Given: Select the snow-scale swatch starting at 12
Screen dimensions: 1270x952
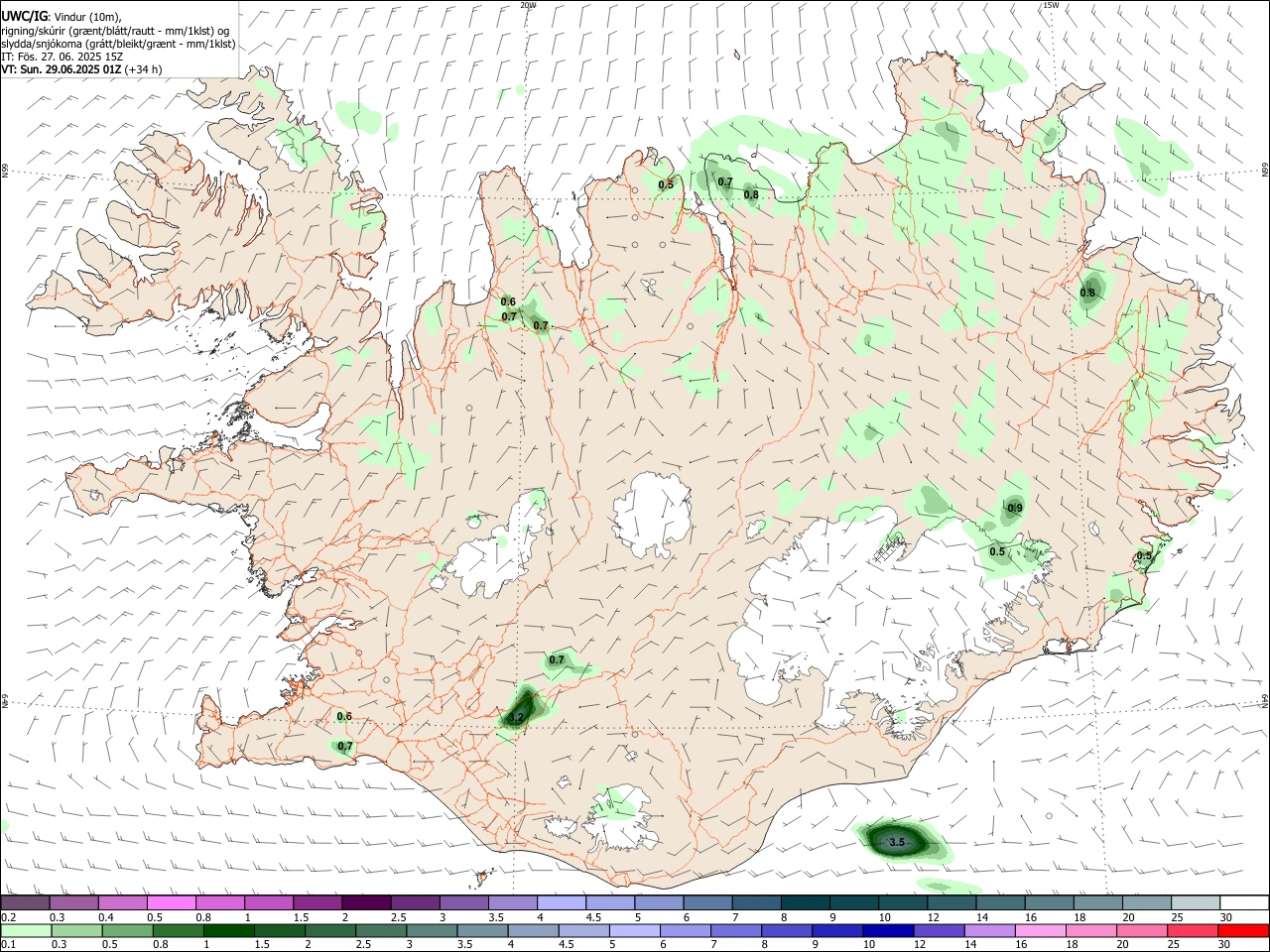Looking at the screenshot, I should pos(951,903).
